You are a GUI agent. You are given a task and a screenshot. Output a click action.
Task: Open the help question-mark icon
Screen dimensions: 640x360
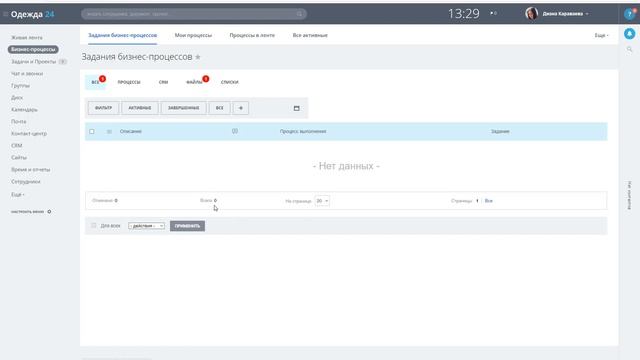(x=629, y=14)
